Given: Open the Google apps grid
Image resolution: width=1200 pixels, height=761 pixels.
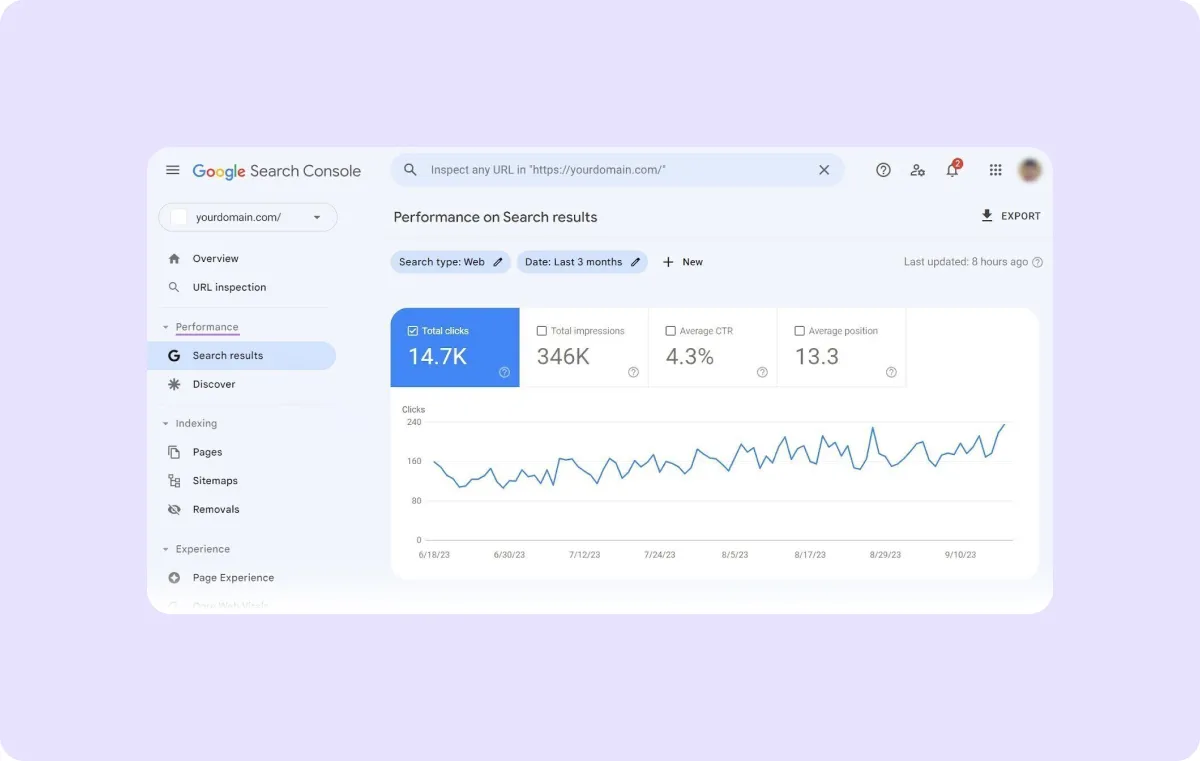Looking at the screenshot, I should [995, 170].
